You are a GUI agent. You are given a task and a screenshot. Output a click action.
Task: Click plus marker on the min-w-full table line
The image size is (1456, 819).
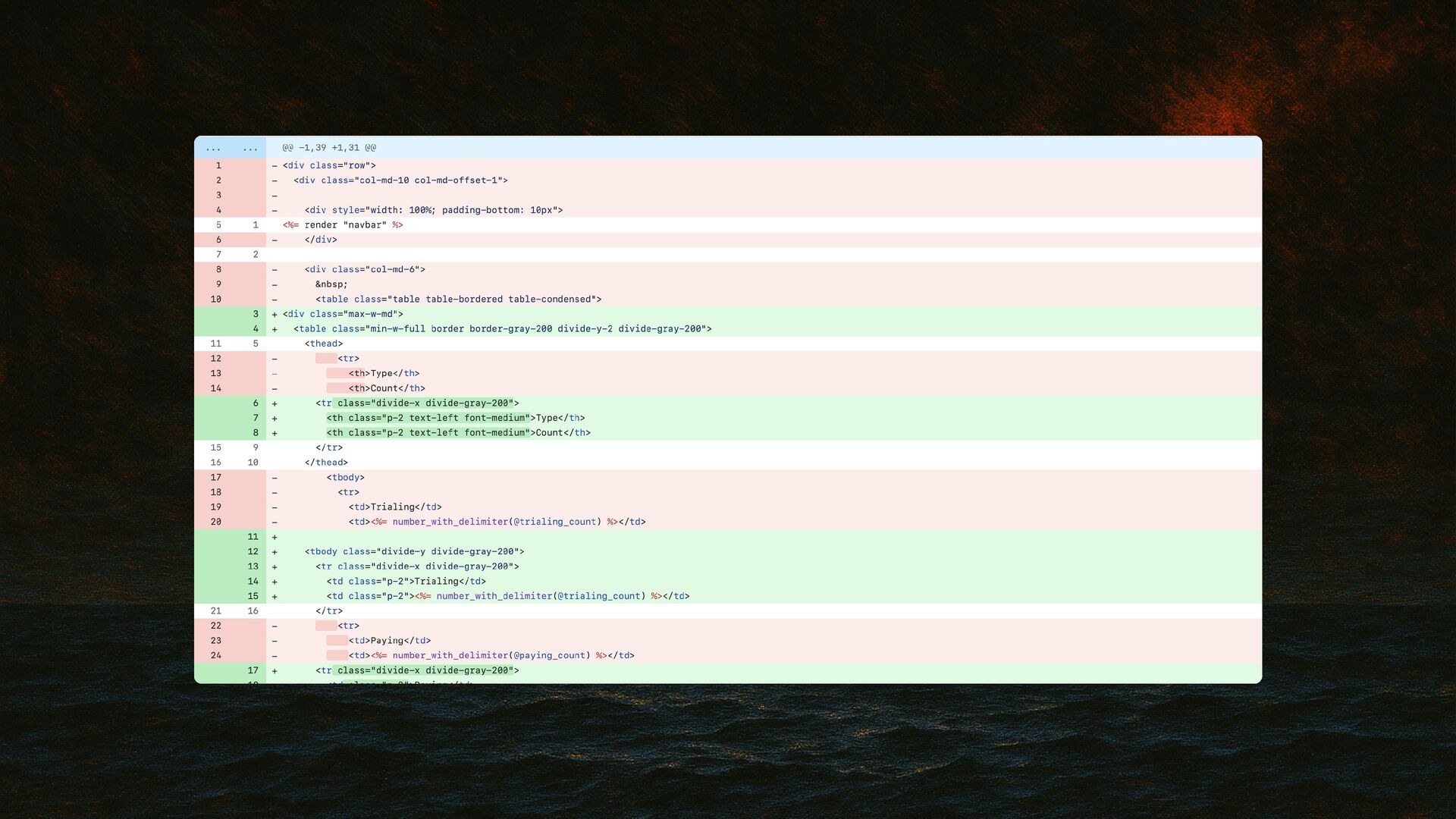click(275, 329)
